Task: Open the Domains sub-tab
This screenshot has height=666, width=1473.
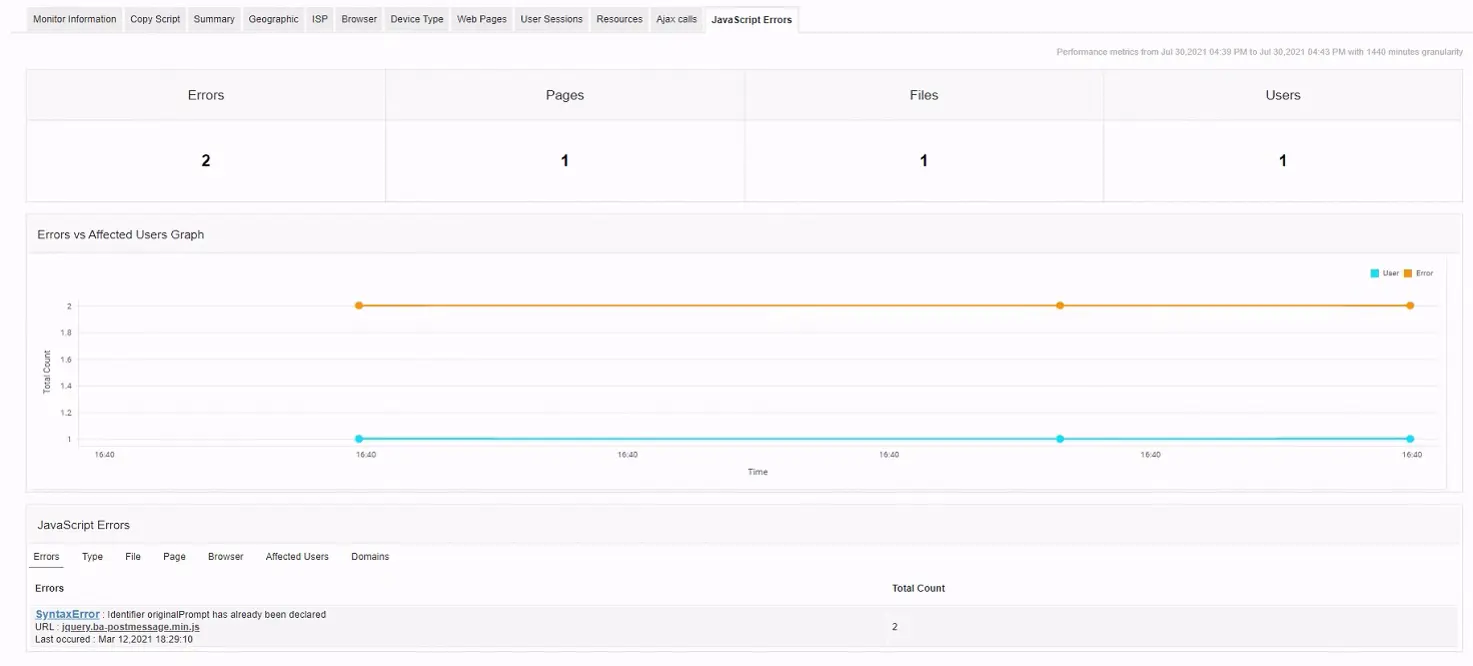Action: (370, 556)
